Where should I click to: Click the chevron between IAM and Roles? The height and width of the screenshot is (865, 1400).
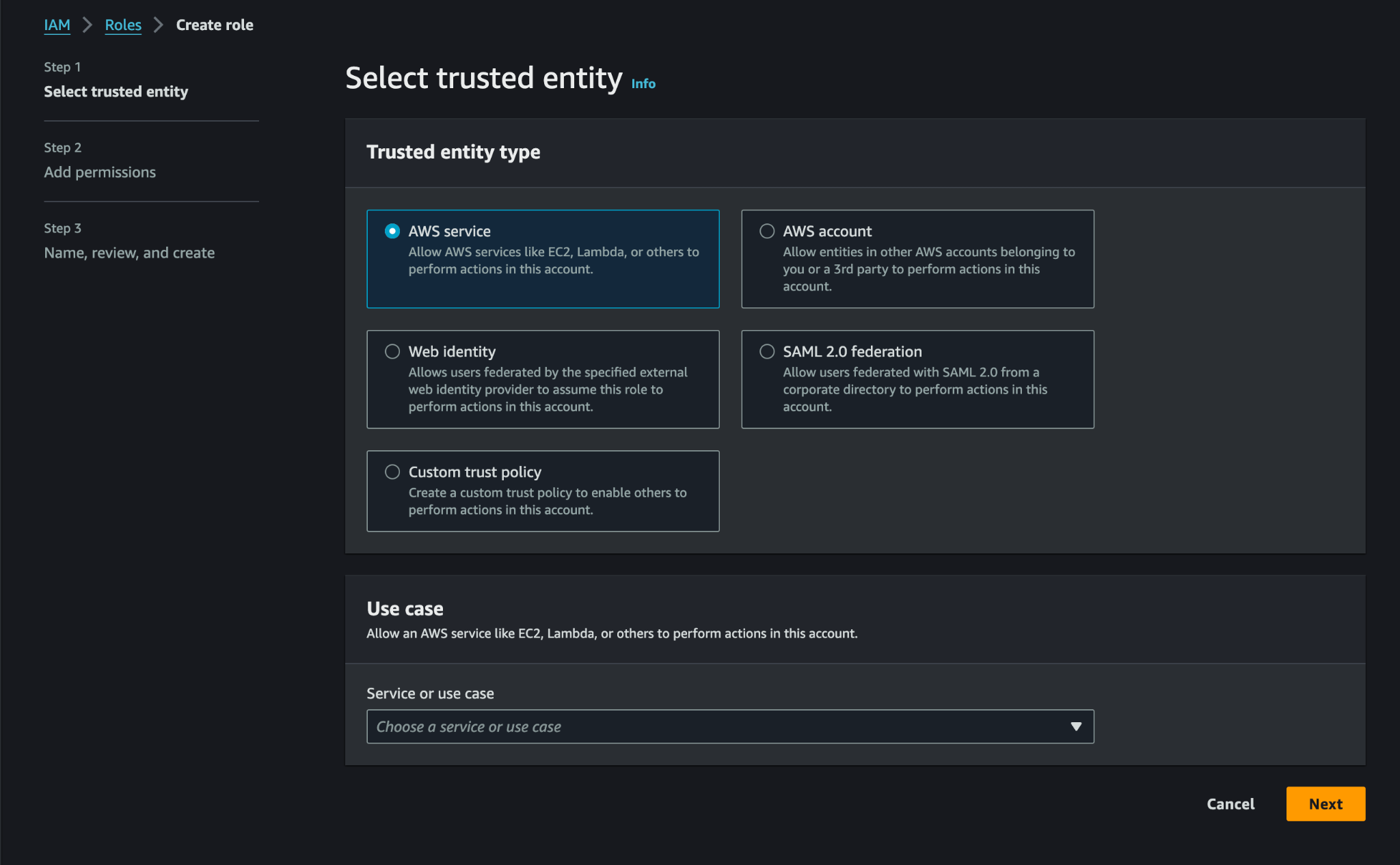[x=87, y=25]
